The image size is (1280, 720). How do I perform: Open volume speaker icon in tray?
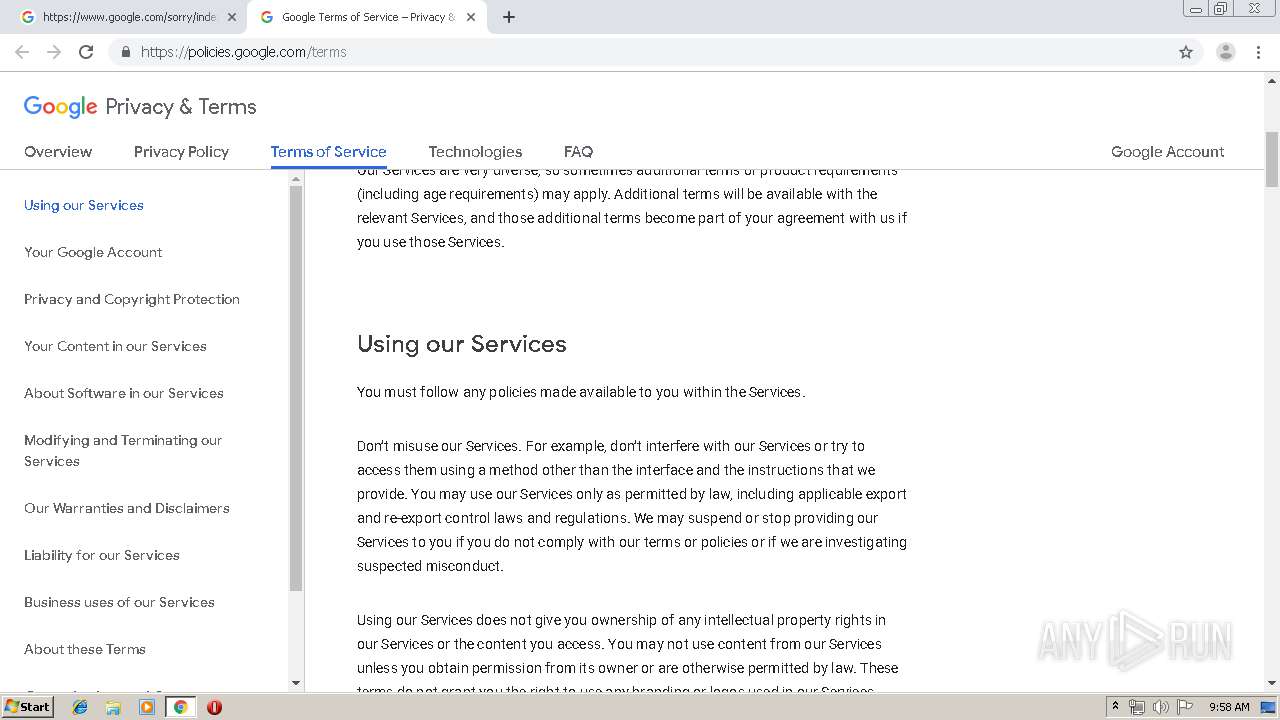click(x=1160, y=707)
